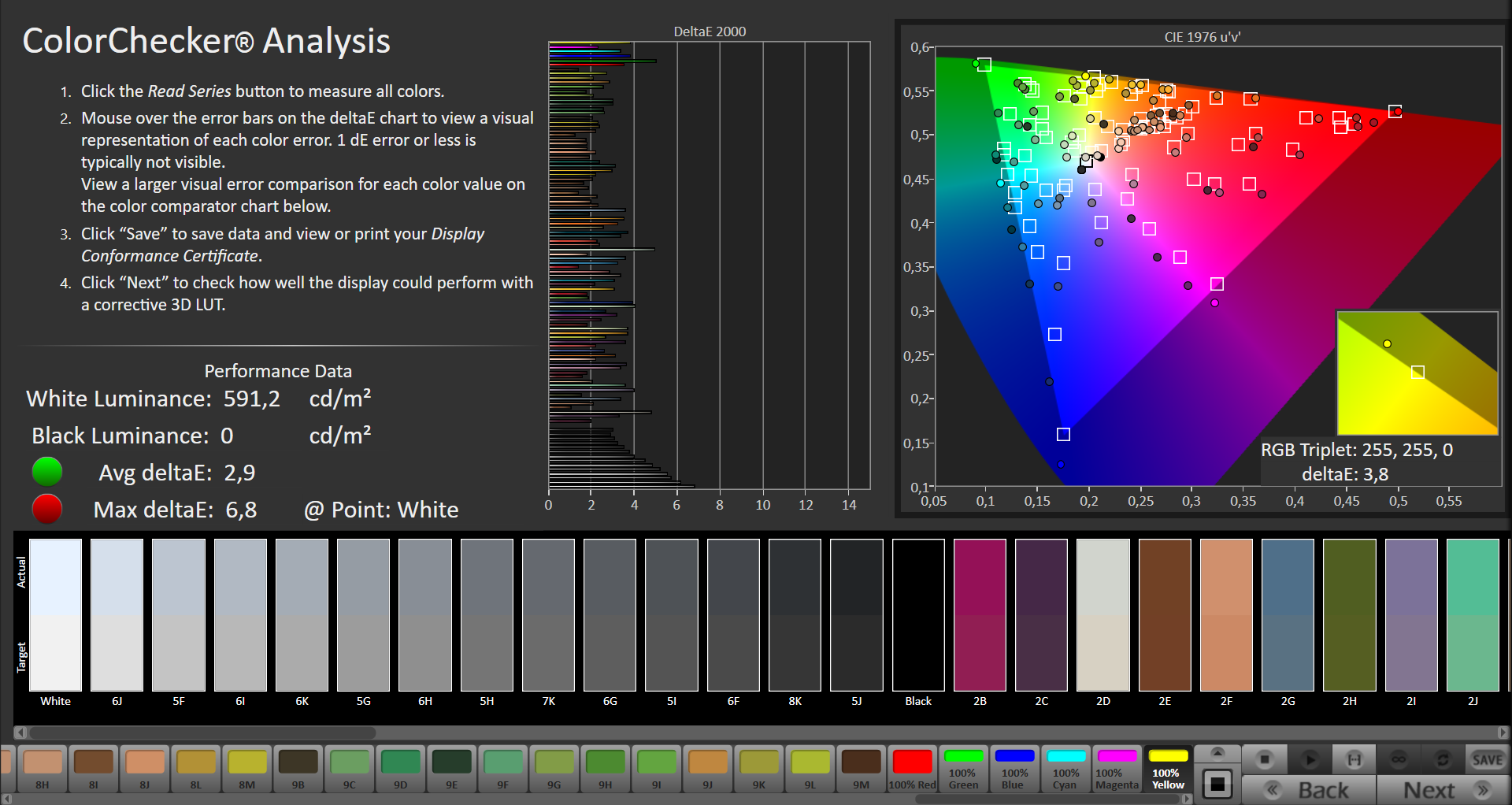Image resolution: width=1512 pixels, height=805 pixels.
Task: Click the stop measurement icon
Action: click(1265, 759)
